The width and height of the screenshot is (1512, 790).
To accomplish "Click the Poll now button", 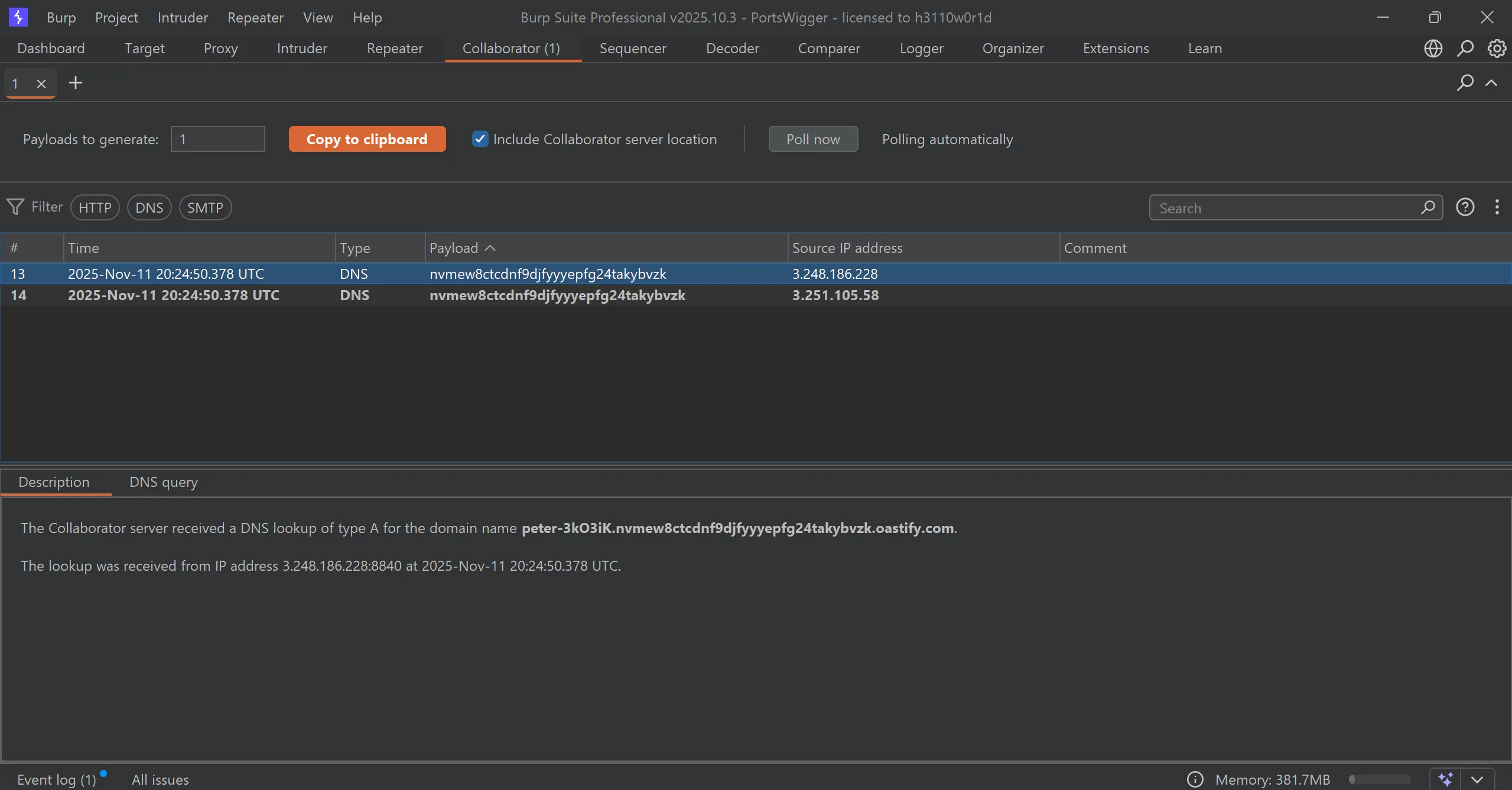I will (x=812, y=139).
